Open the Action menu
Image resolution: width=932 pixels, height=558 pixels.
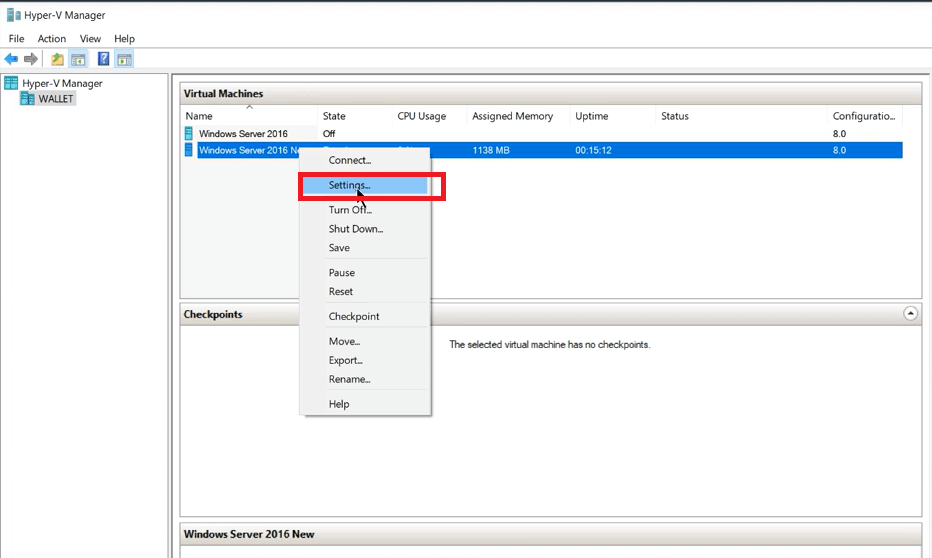tap(52, 39)
